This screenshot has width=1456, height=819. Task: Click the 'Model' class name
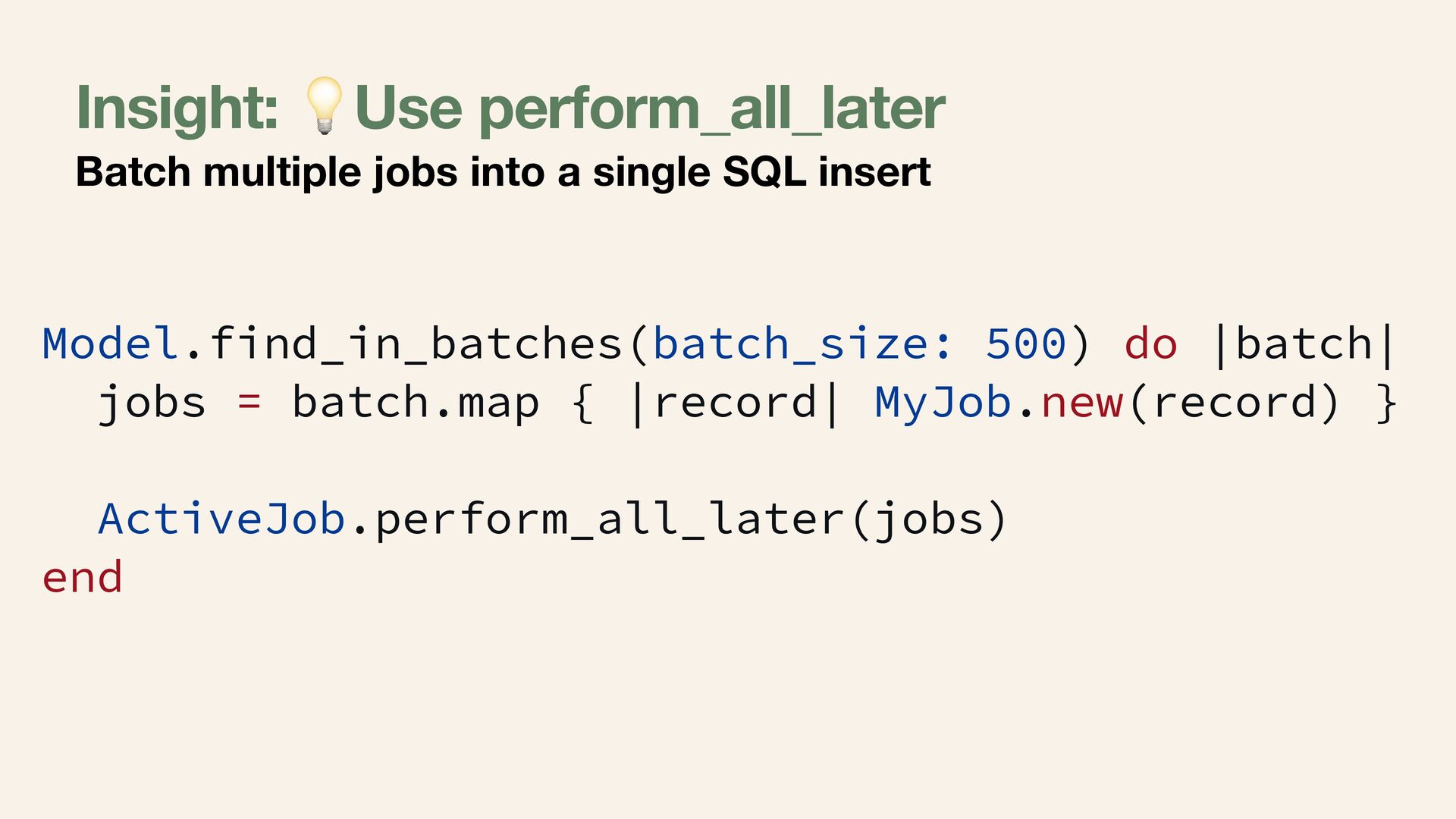[x=111, y=344]
